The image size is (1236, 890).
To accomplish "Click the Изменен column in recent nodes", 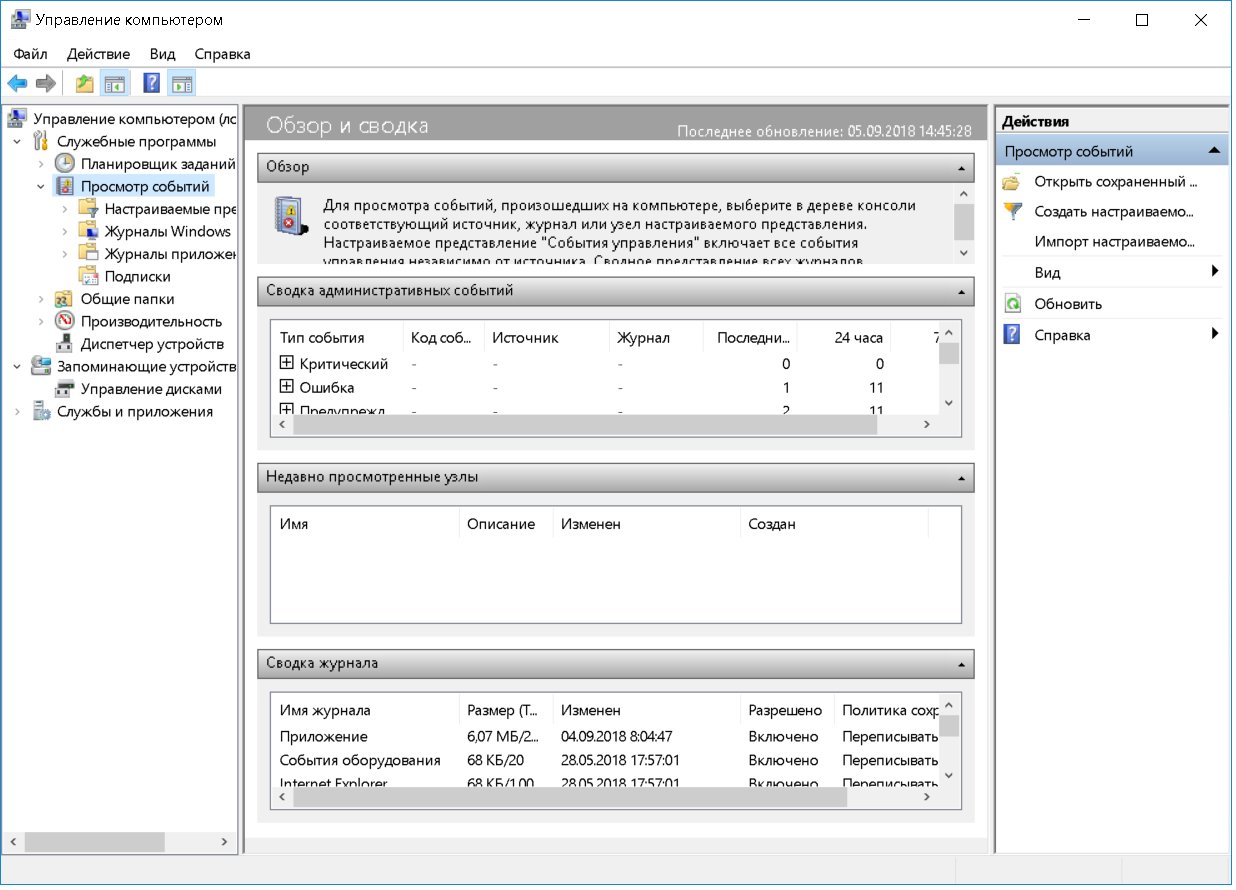I will pyautogui.click(x=646, y=524).
